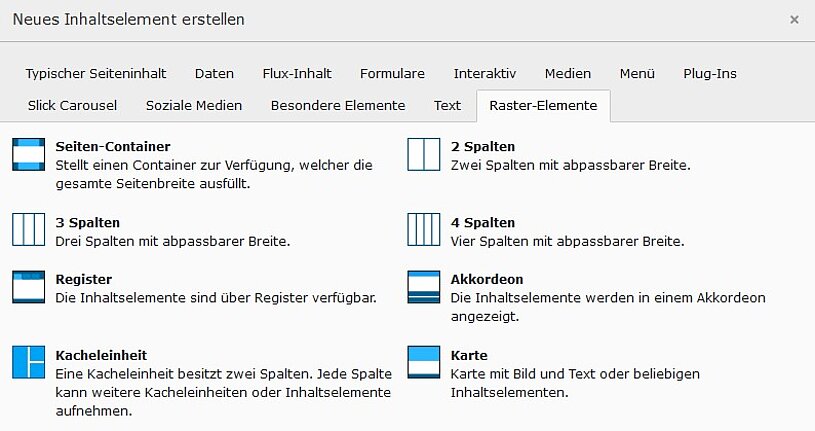Viewport: 815px width, 431px height.
Task: Switch to the Interaktiv tab
Action: 485,73
